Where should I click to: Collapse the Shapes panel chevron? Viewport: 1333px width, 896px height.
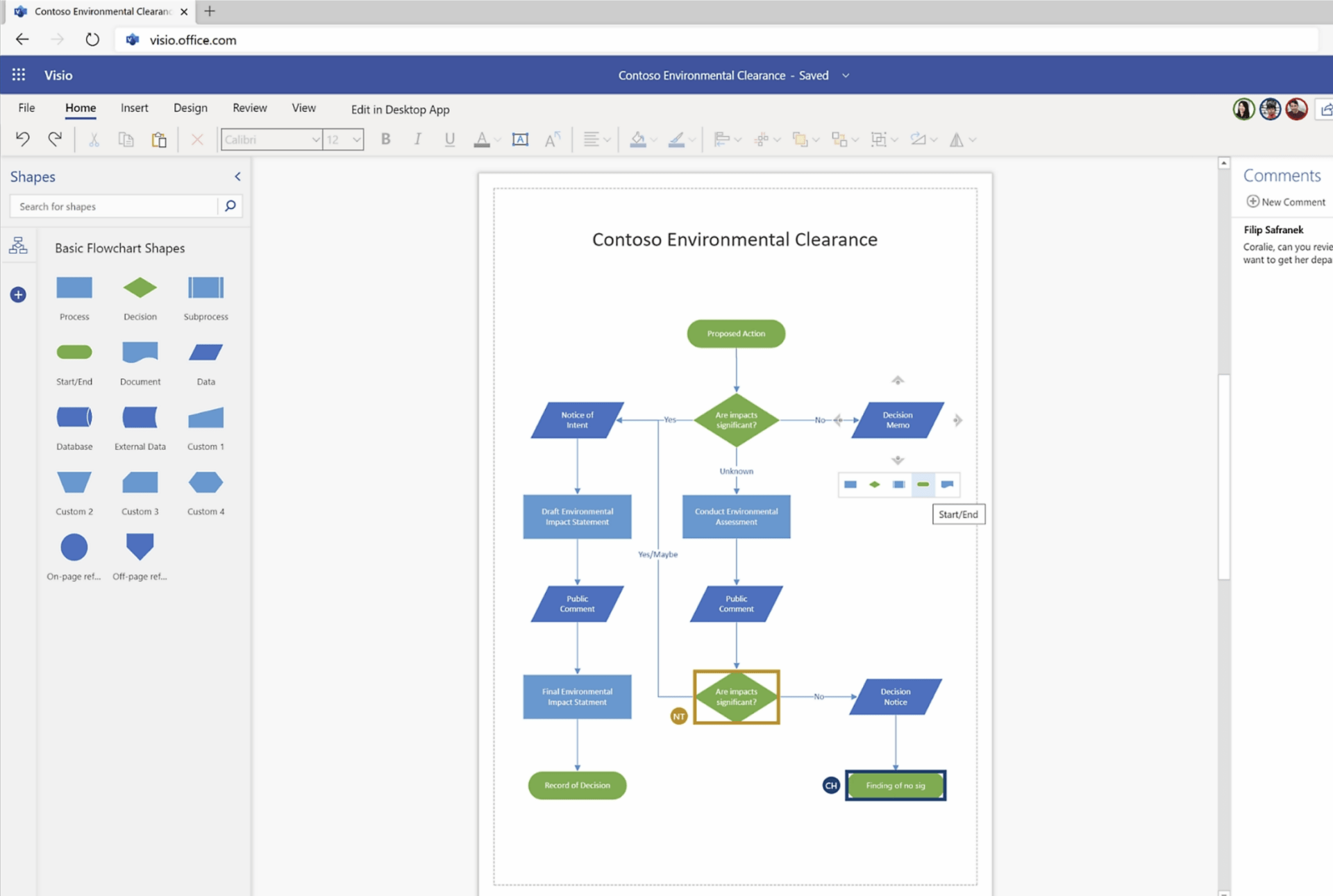tap(237, 176)
